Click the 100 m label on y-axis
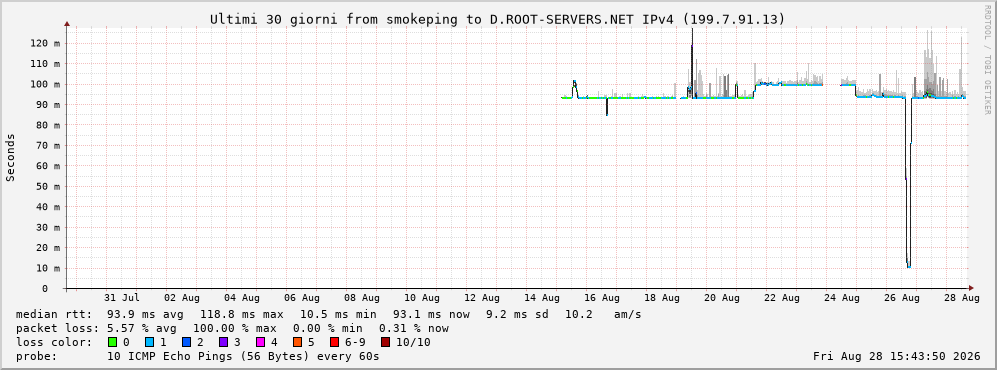Viewport: 997px width, 370px height. coord(48,84)
